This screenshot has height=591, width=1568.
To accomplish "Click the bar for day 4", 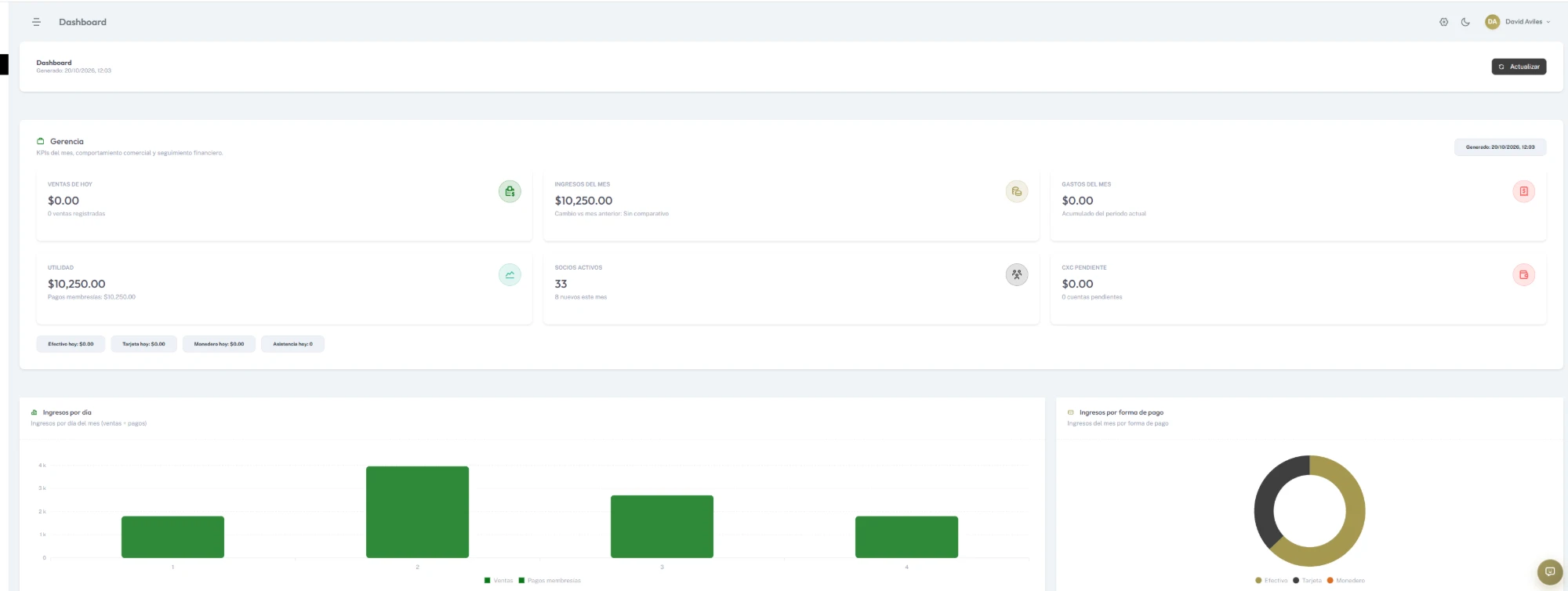I will point(906,537).
